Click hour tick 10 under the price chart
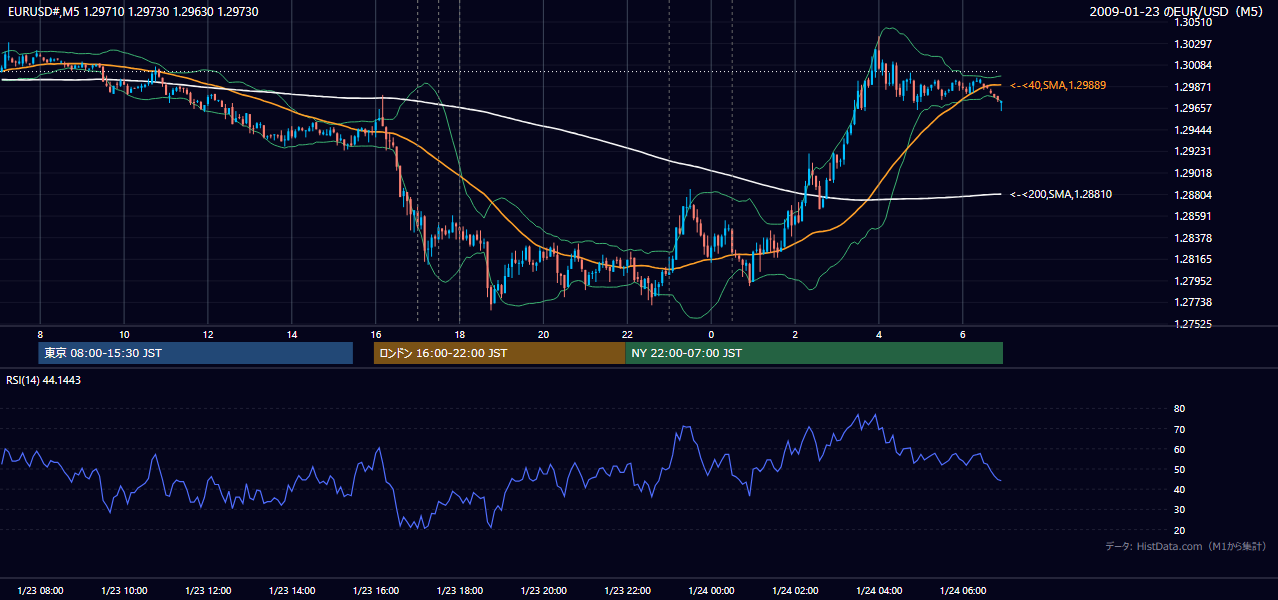Screen dimensions: 1278x600 point(124,334)
